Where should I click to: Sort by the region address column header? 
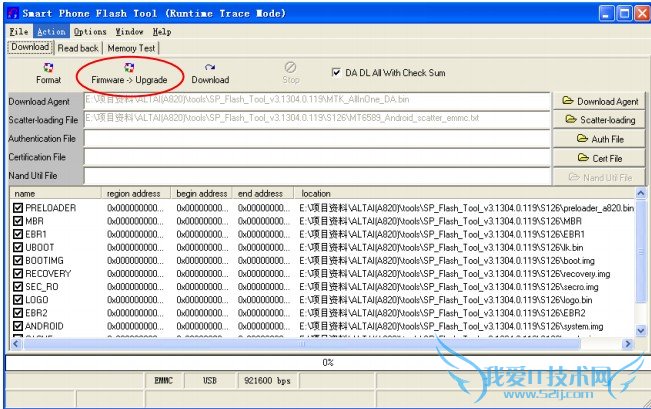coord(137,193)
